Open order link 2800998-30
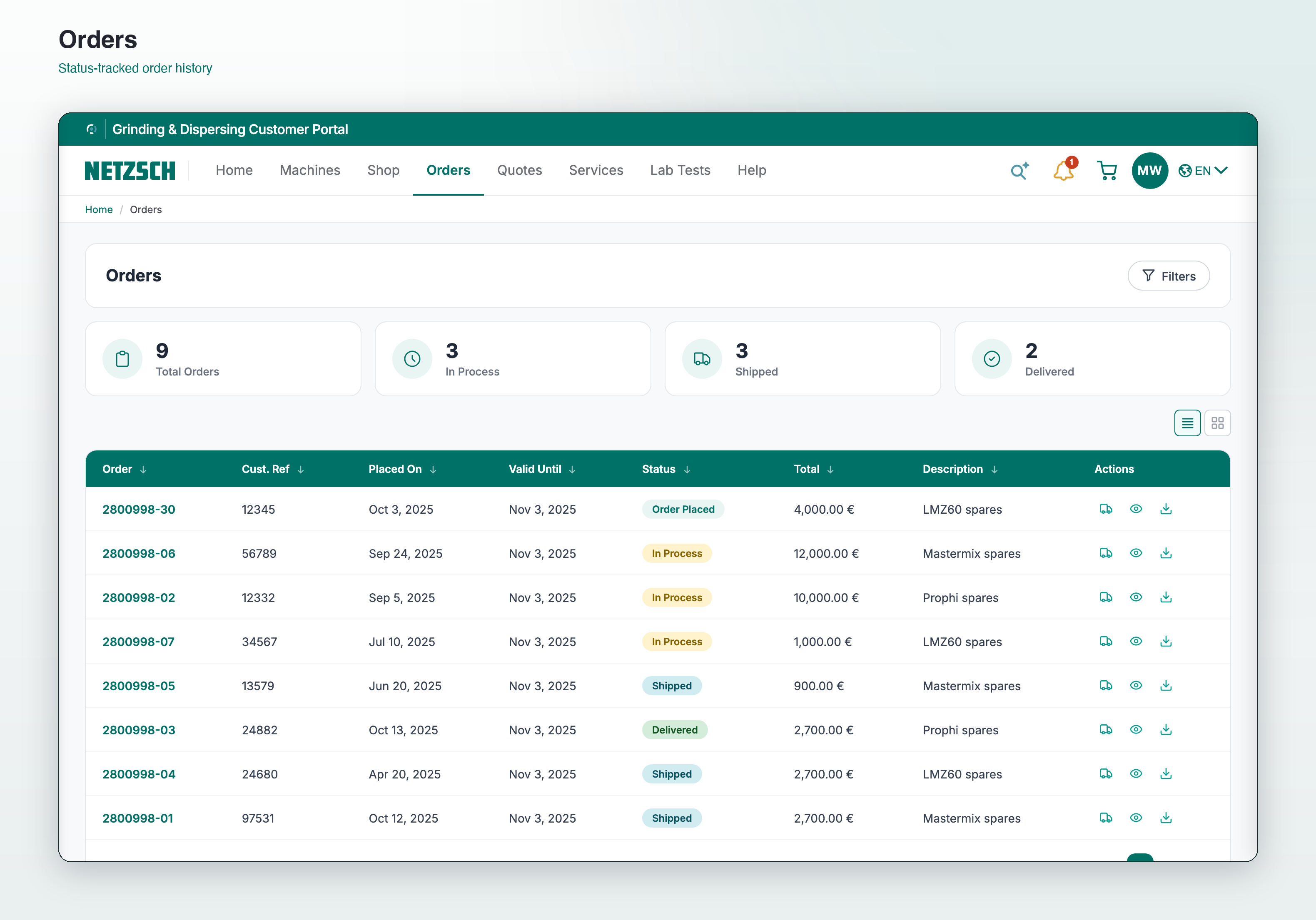Image resolution: width=1316 pixels, height=920 pixels. (139, 509)
